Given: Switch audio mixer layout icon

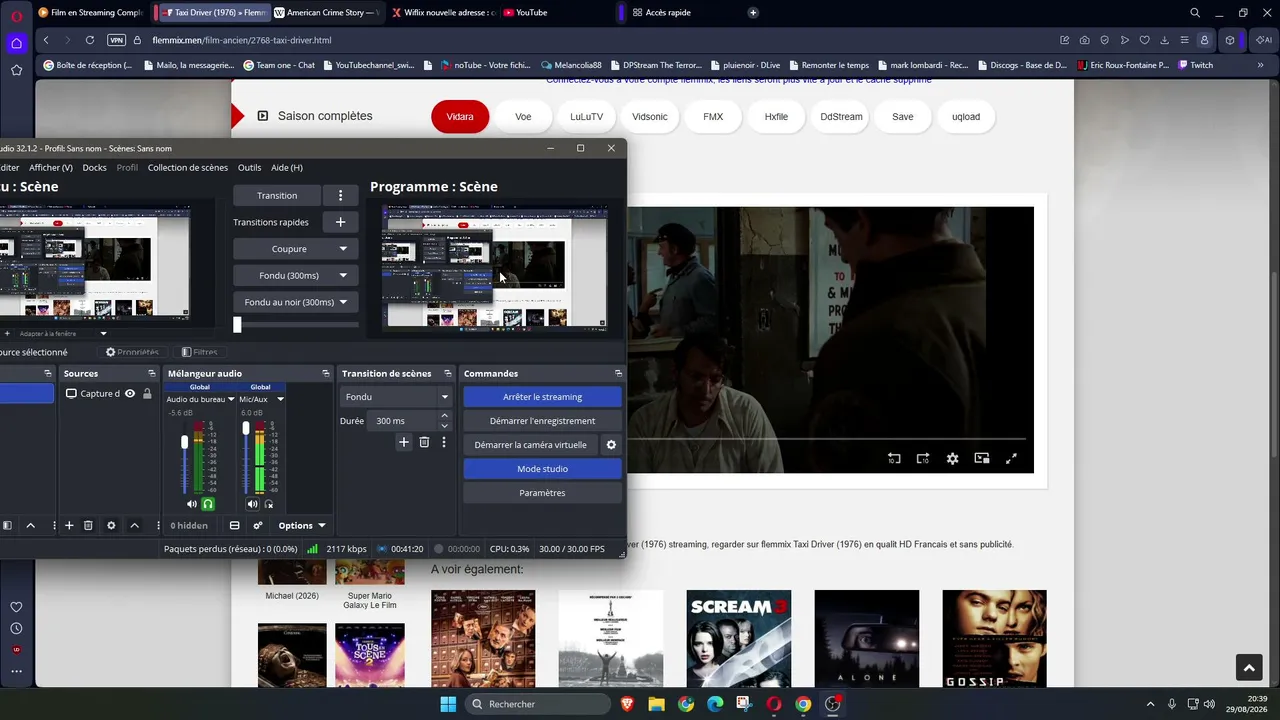Looking at the screenshot, I should pyautogui.click(x=234, y=525).
